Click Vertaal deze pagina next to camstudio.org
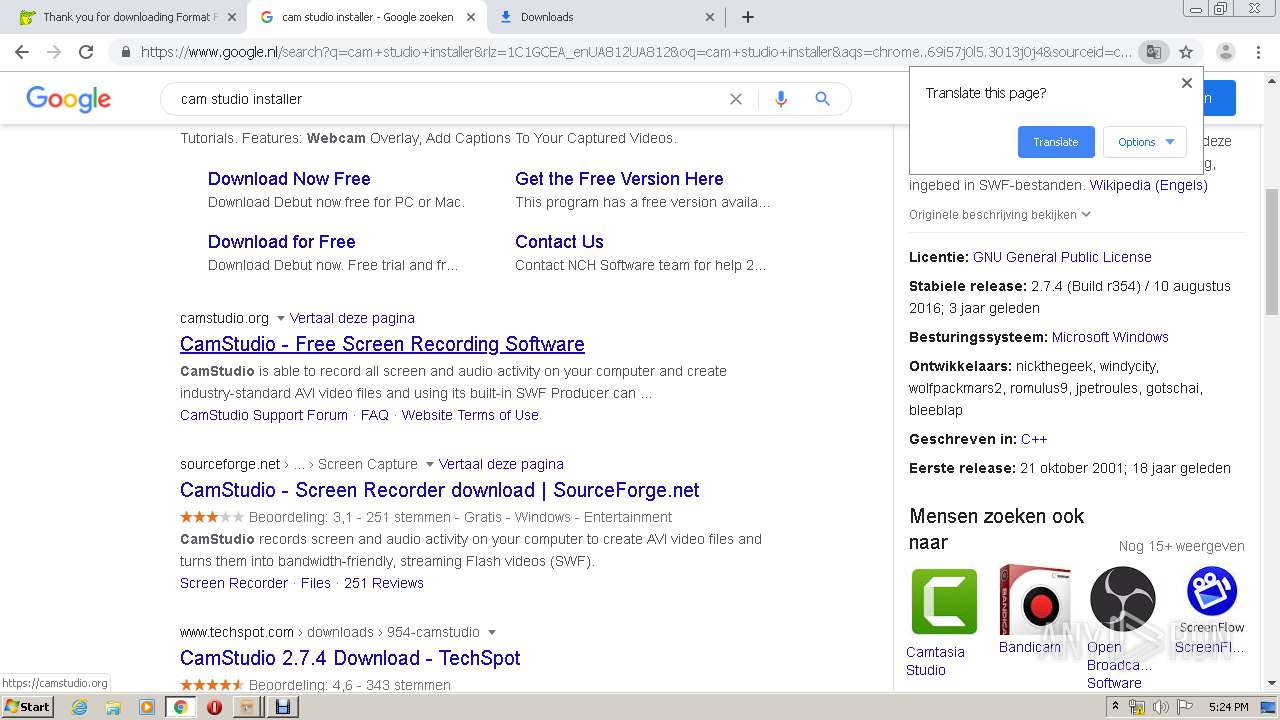 coord(352,318)
